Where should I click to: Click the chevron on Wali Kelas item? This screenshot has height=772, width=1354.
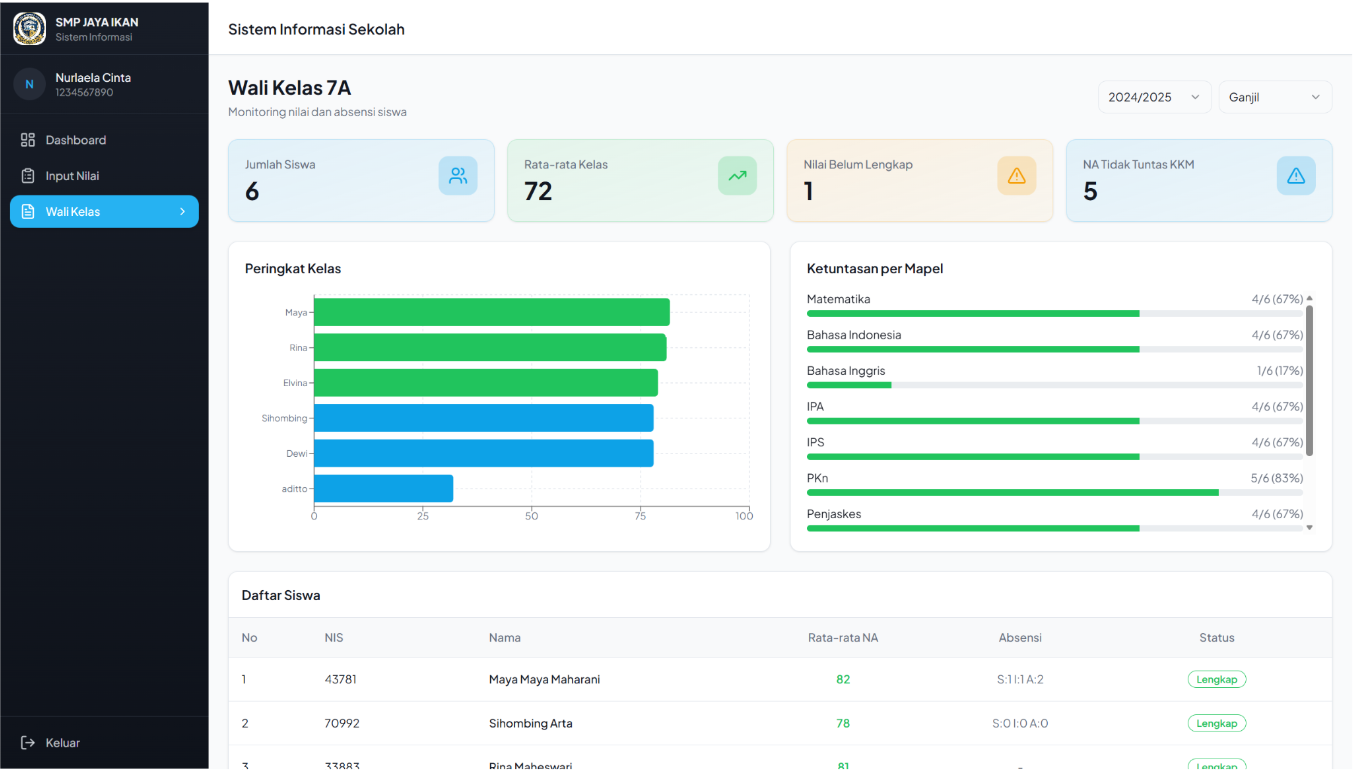tap(182, 212)
